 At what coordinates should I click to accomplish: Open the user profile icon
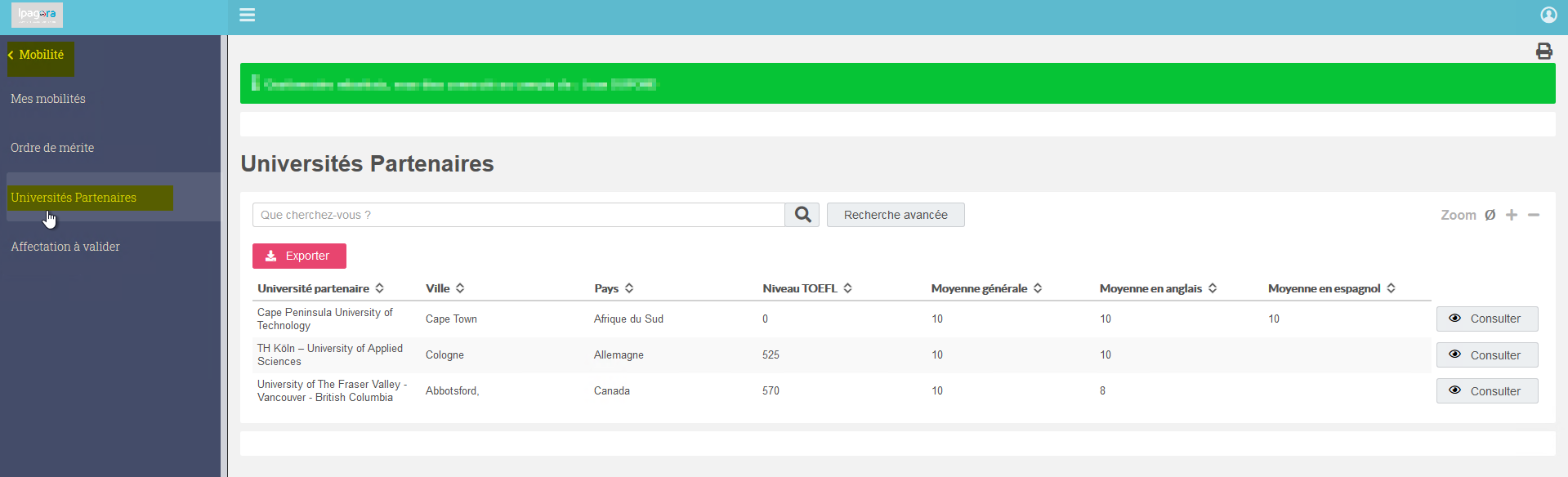(x=1548, y=15)
